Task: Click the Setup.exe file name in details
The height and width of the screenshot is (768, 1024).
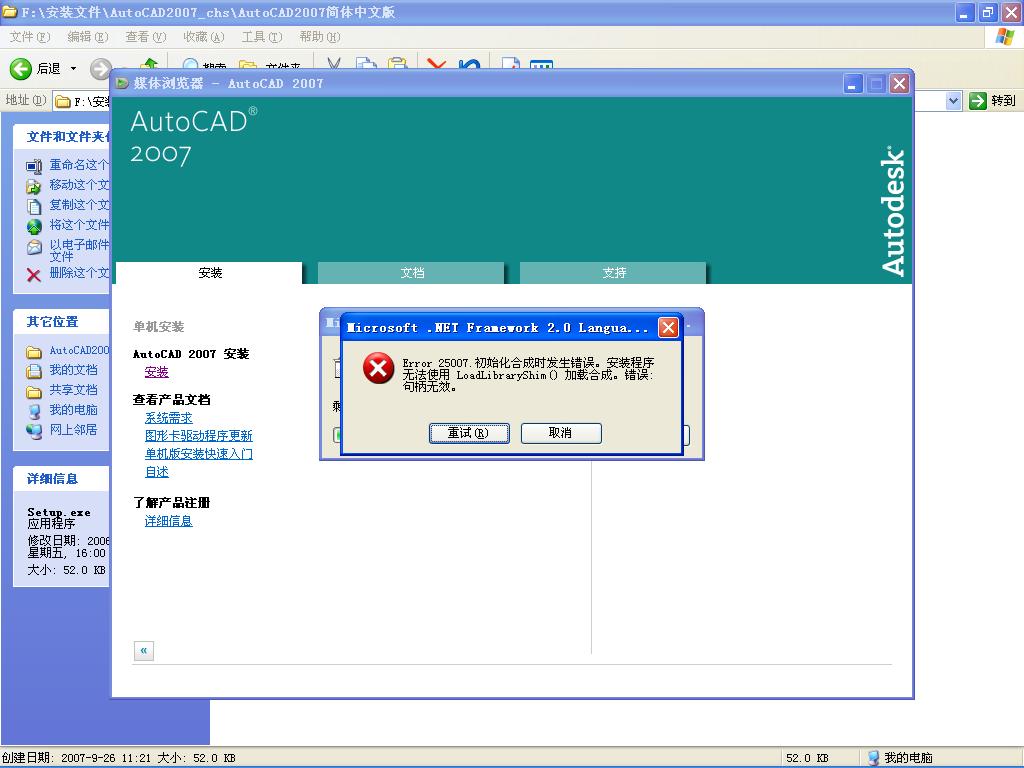Action: (x=59, y=512)
